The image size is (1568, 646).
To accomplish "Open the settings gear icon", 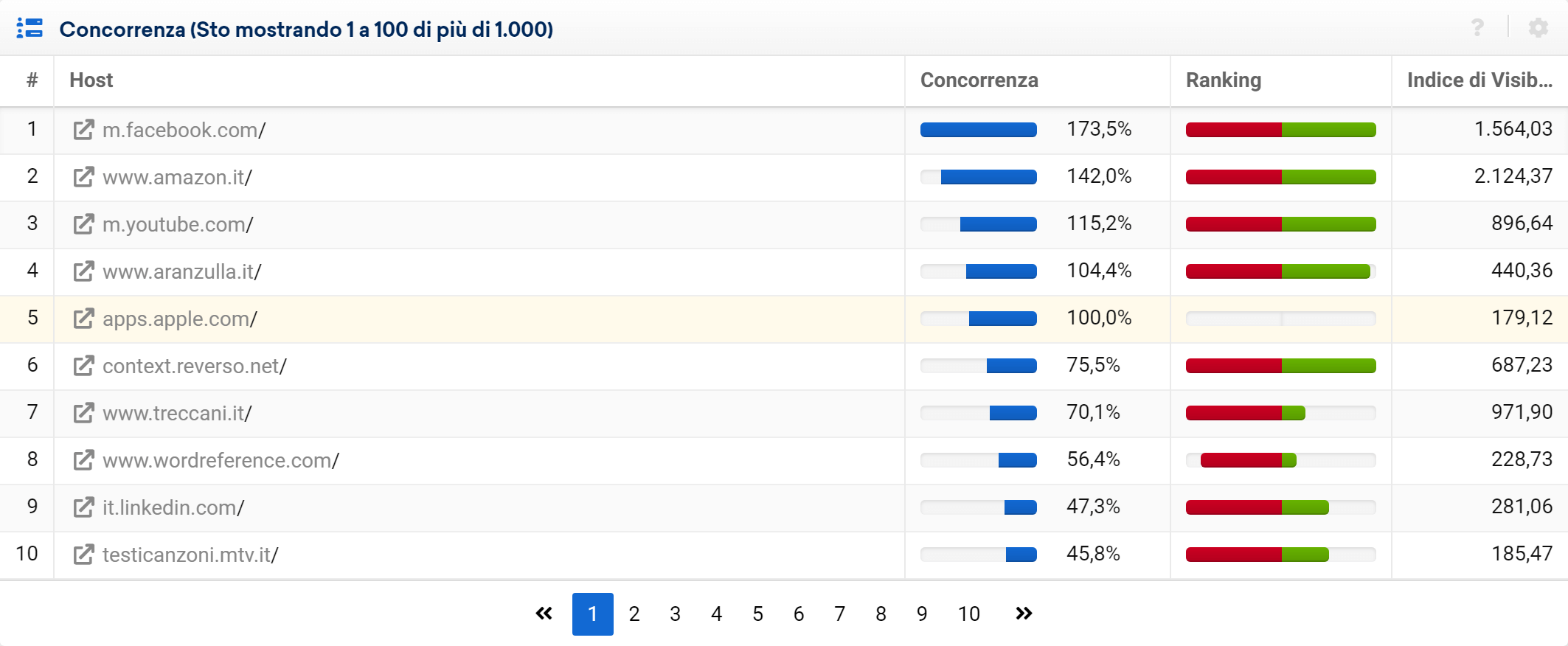I will (x=1538, y=28).
